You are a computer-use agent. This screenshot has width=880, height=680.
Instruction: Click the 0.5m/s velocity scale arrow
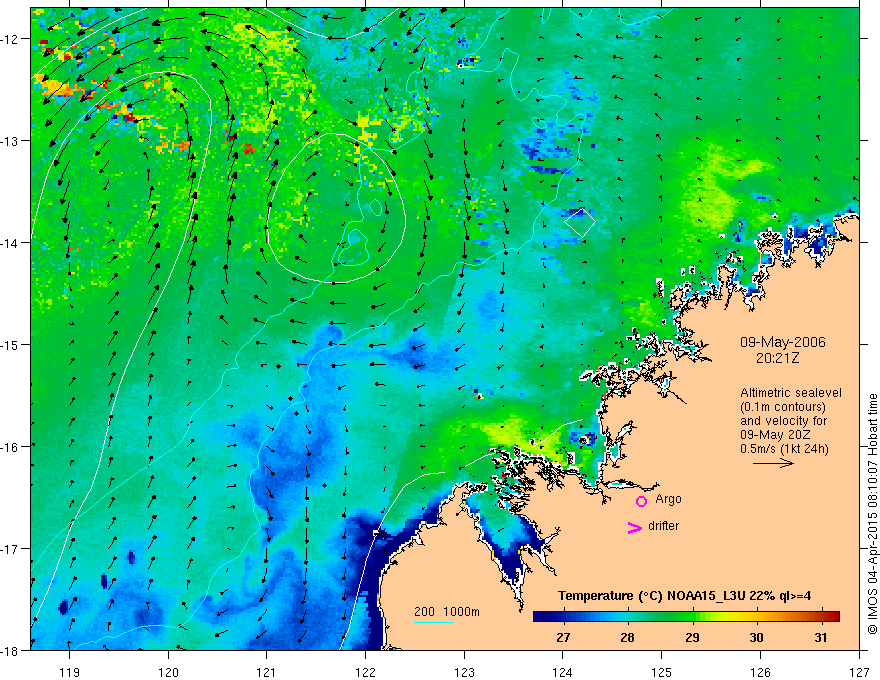coord(773,463)
